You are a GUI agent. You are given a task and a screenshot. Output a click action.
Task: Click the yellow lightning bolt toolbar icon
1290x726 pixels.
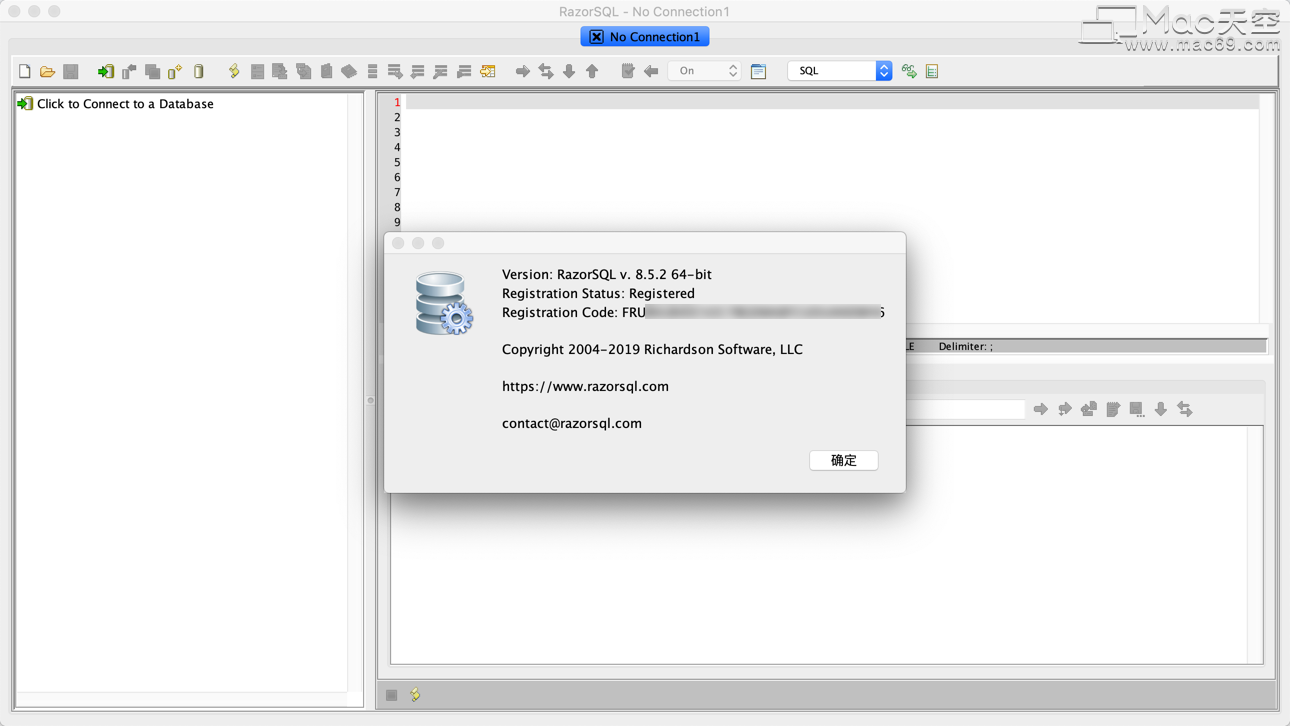pos(234,71)
